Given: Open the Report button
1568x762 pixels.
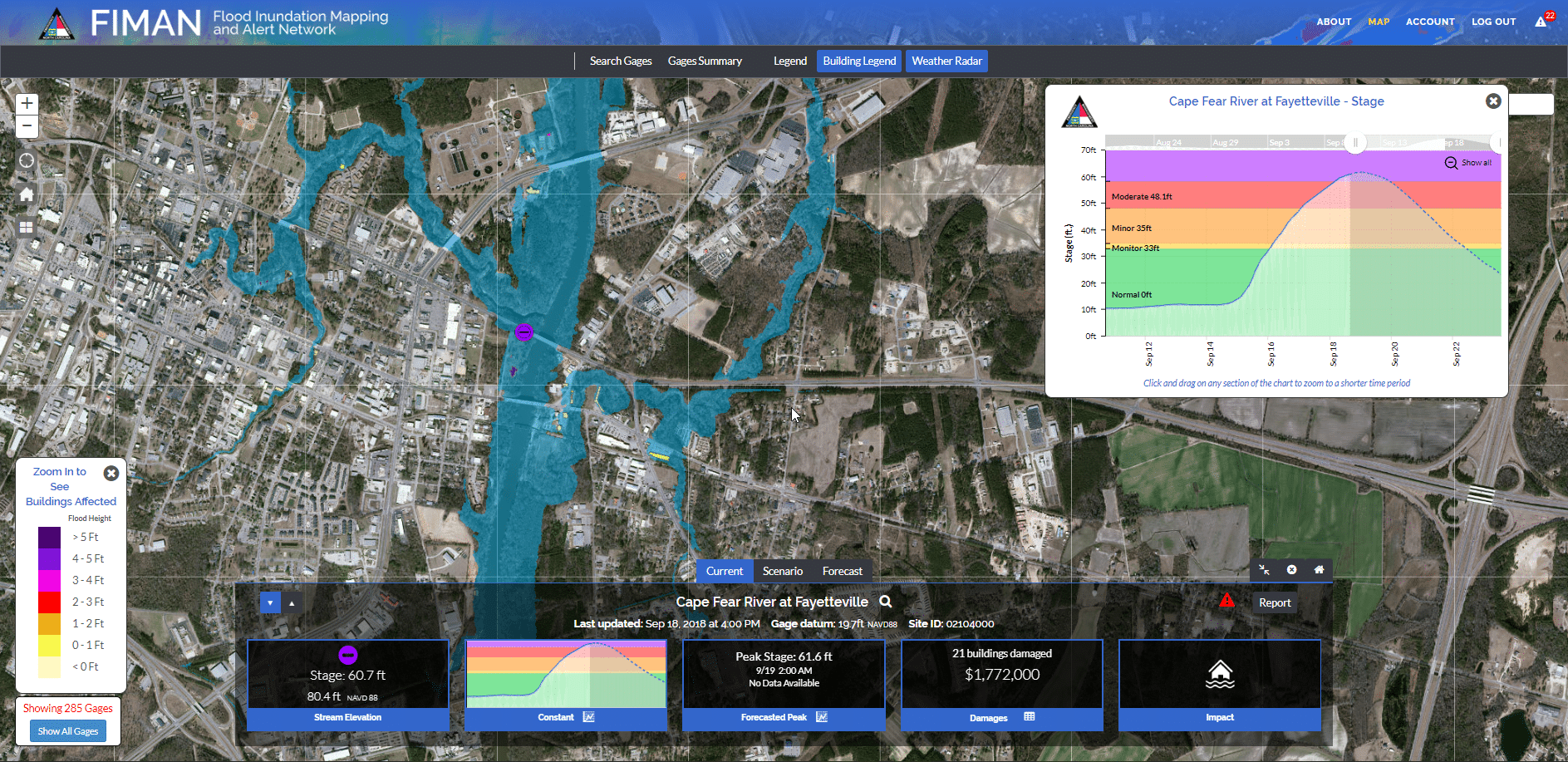Looking at the screenshot, I should coord(1274,602).
